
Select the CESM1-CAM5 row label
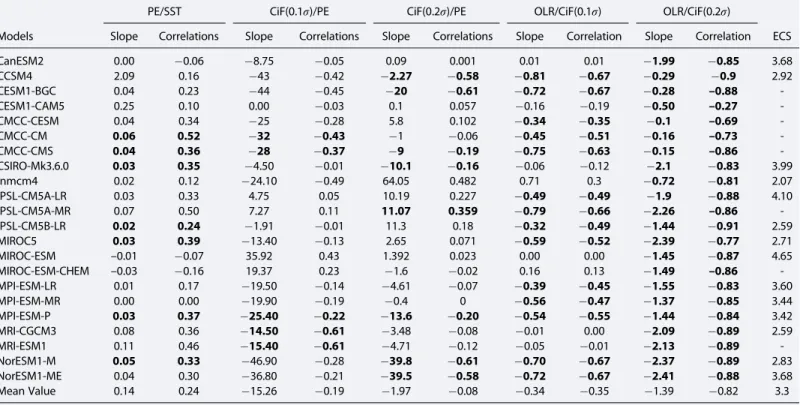click(32, 106)
